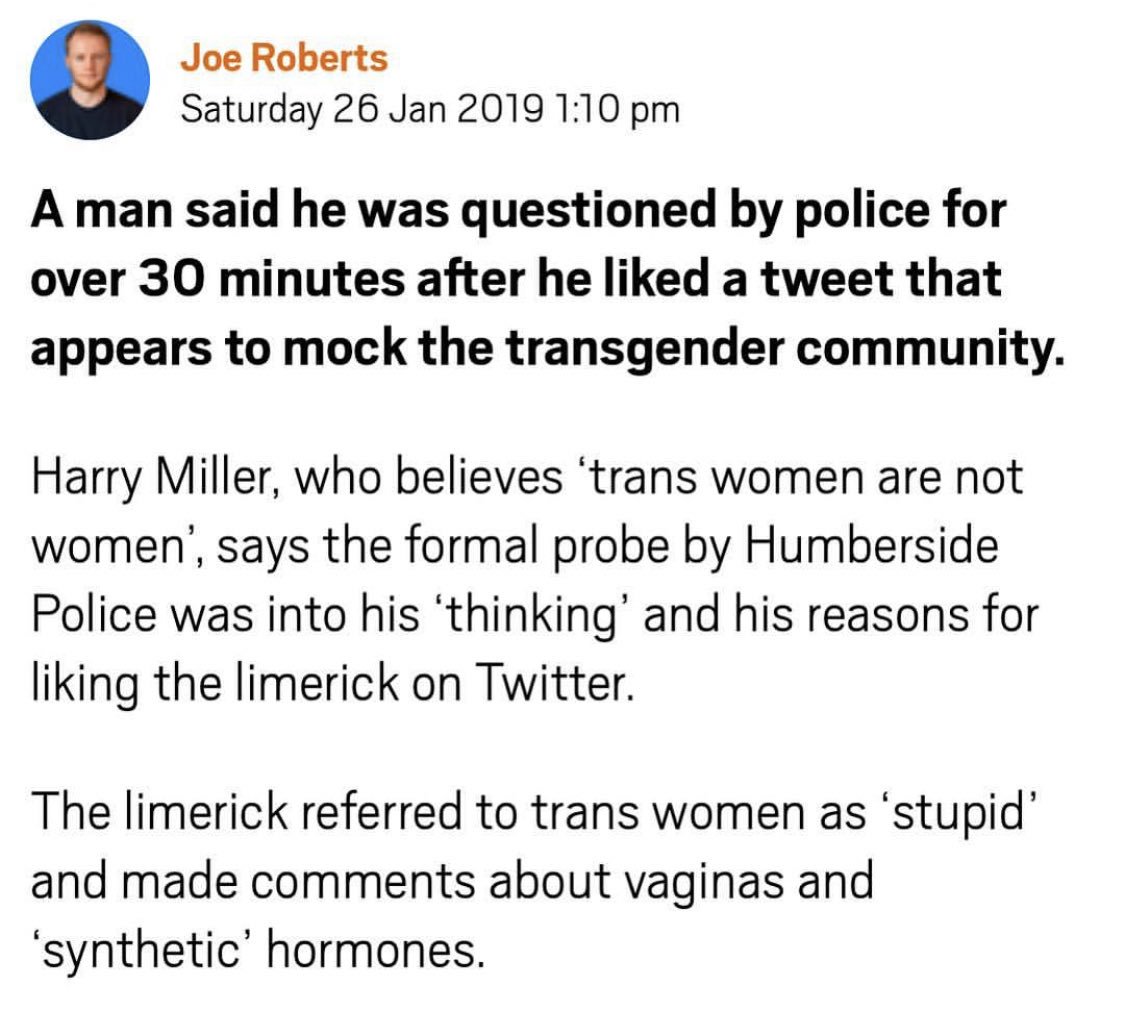Click 'liking the limerick' text
This screenshot has width=1124, height=1011.
point(214,683)
